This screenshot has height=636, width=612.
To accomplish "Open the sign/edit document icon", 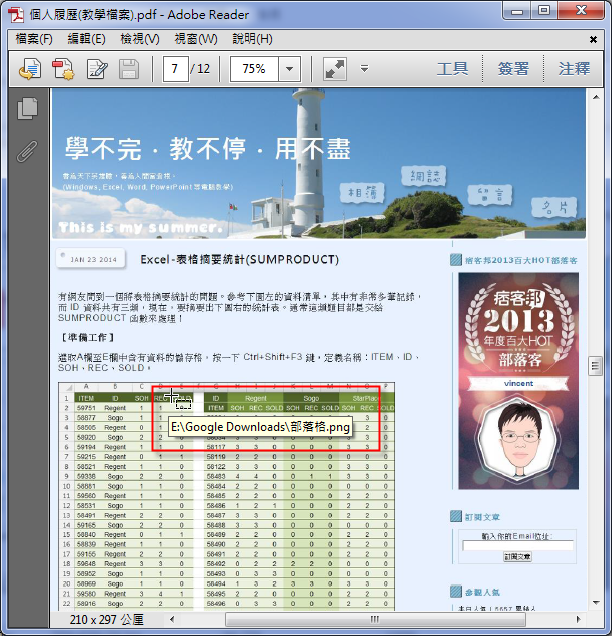I will click(x=97, y=69).
